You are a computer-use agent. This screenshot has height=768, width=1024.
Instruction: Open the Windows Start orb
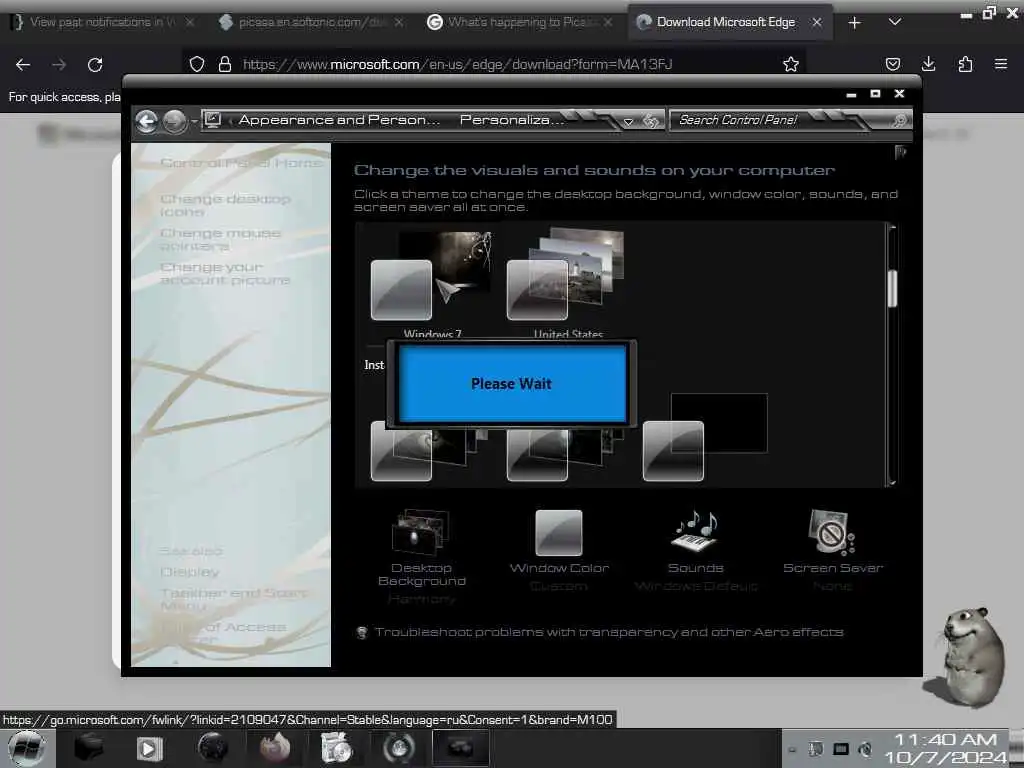point(26,748)
